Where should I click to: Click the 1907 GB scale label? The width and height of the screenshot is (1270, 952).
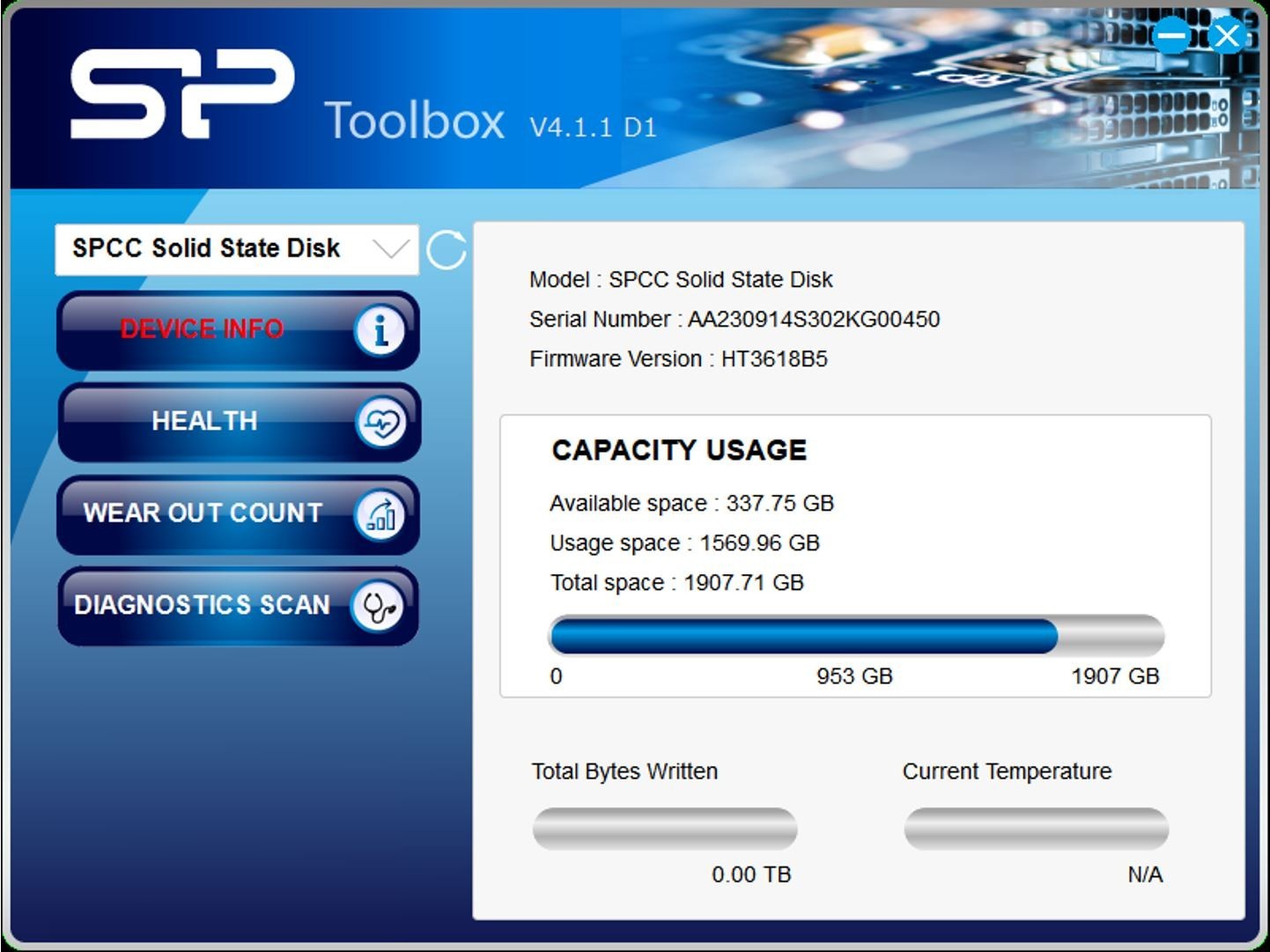tap(1115, 676)
